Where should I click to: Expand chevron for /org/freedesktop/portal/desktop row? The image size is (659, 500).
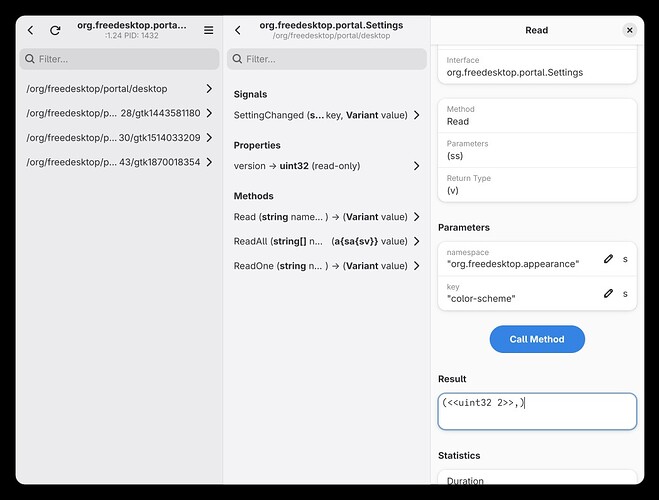(x=209, y=89)
